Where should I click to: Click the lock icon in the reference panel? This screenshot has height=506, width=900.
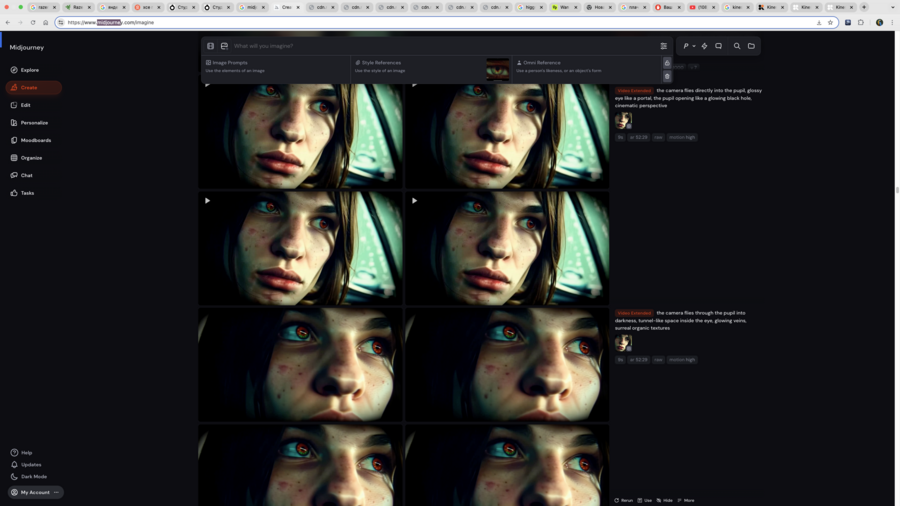click(667, 63)
